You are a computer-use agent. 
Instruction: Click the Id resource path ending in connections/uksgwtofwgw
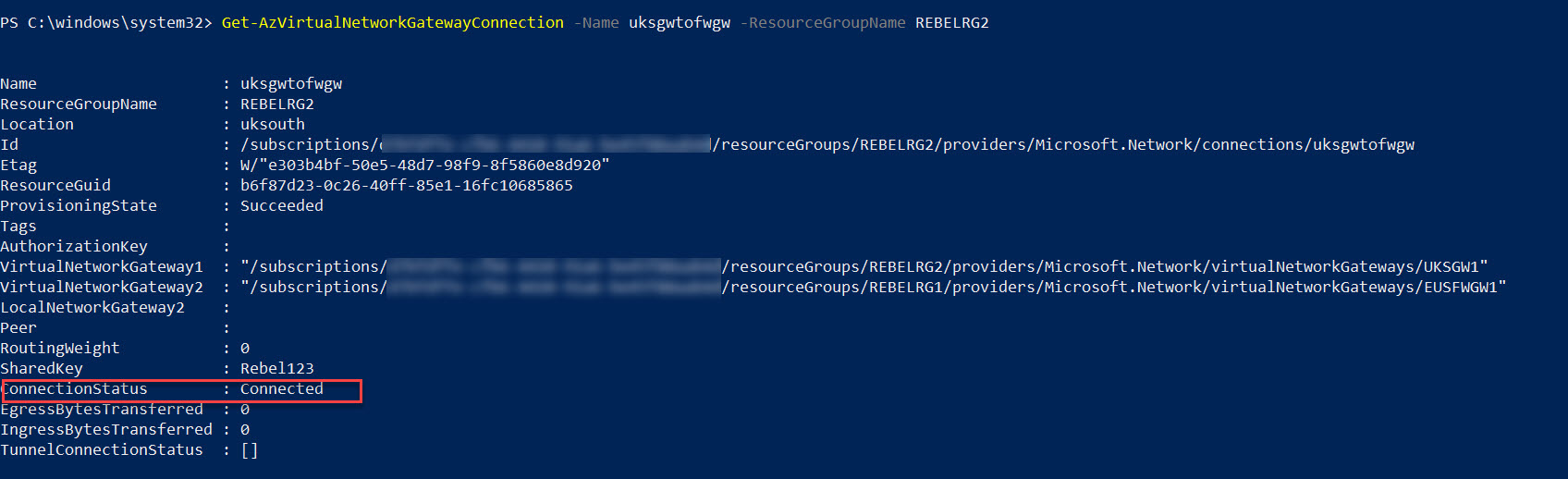[1063, 145]
